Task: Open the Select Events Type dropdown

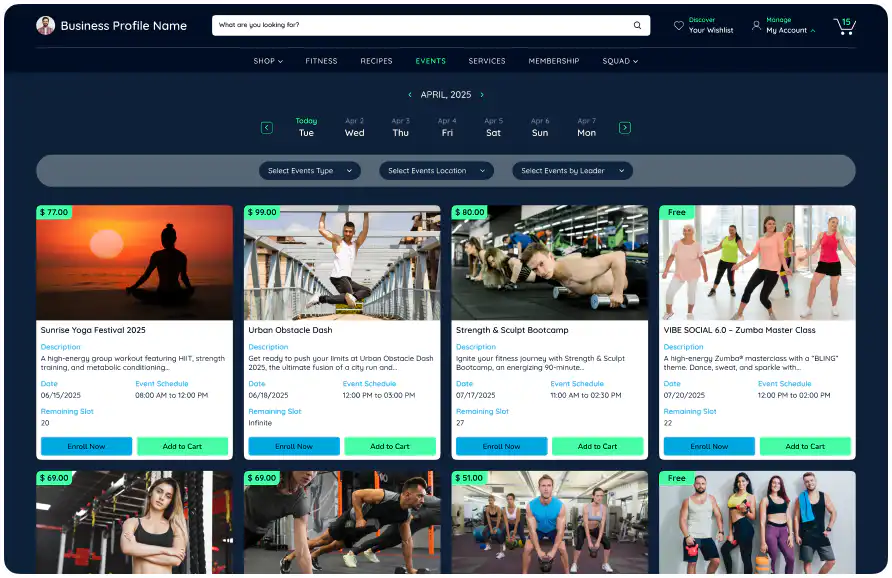Action: click(x=309, y=170)
